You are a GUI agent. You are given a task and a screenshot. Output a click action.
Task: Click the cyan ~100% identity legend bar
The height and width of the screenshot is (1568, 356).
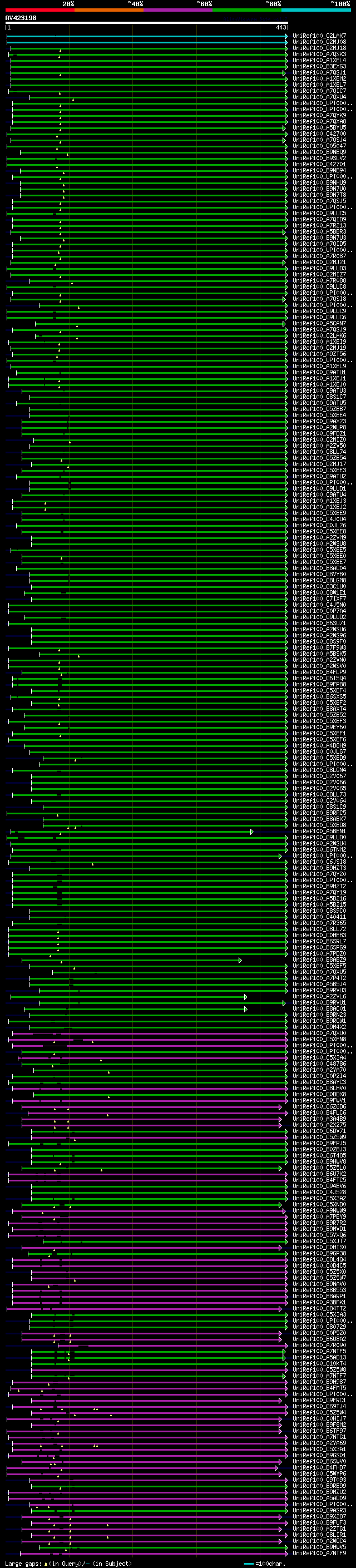click(317, 10)
